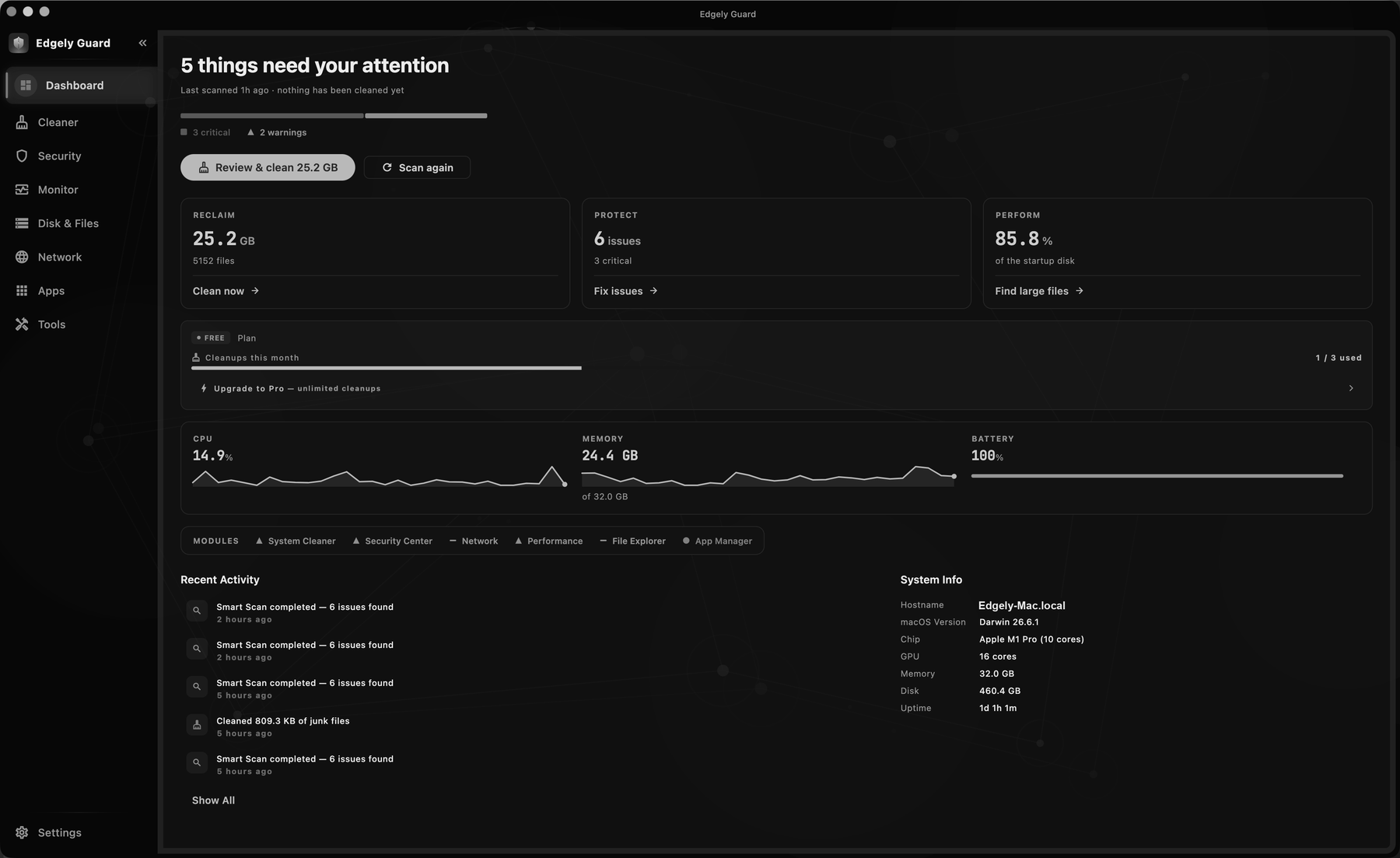The image size is (1400, 858).
Task: Select the App Manager module chip
Action: (717, 541)
